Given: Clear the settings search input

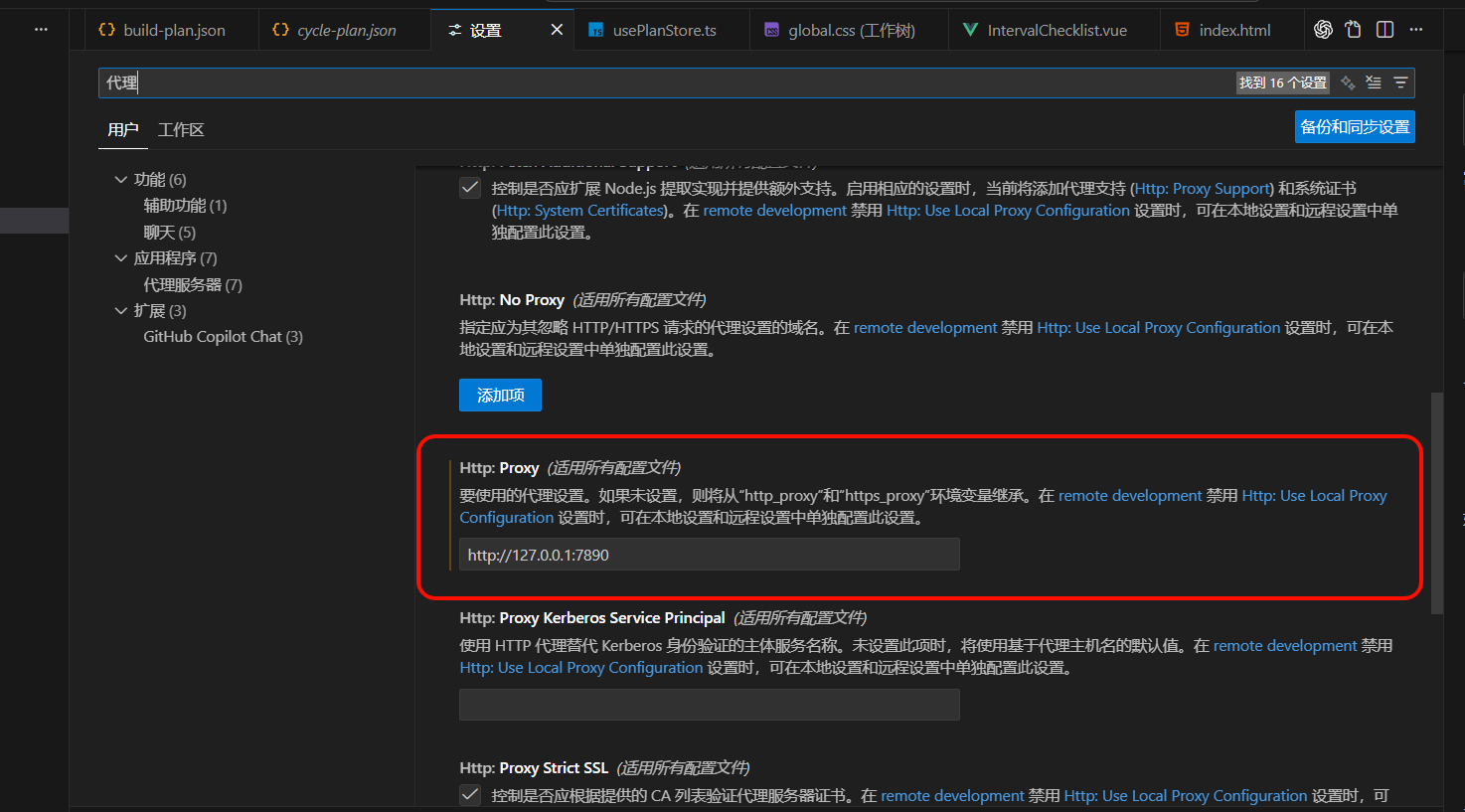Looking at the screenshot, I should pyautogui.click(x=1374, y=82).
